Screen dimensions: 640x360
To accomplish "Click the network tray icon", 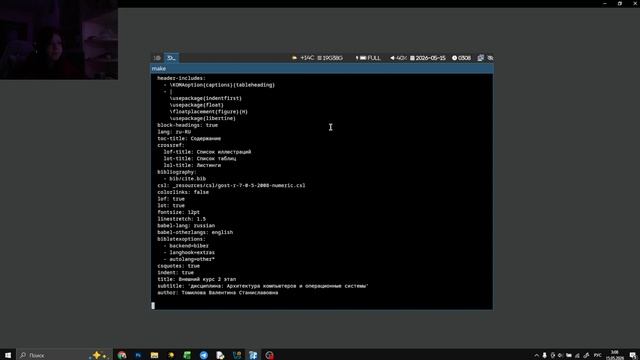I will tap(577, 356).
